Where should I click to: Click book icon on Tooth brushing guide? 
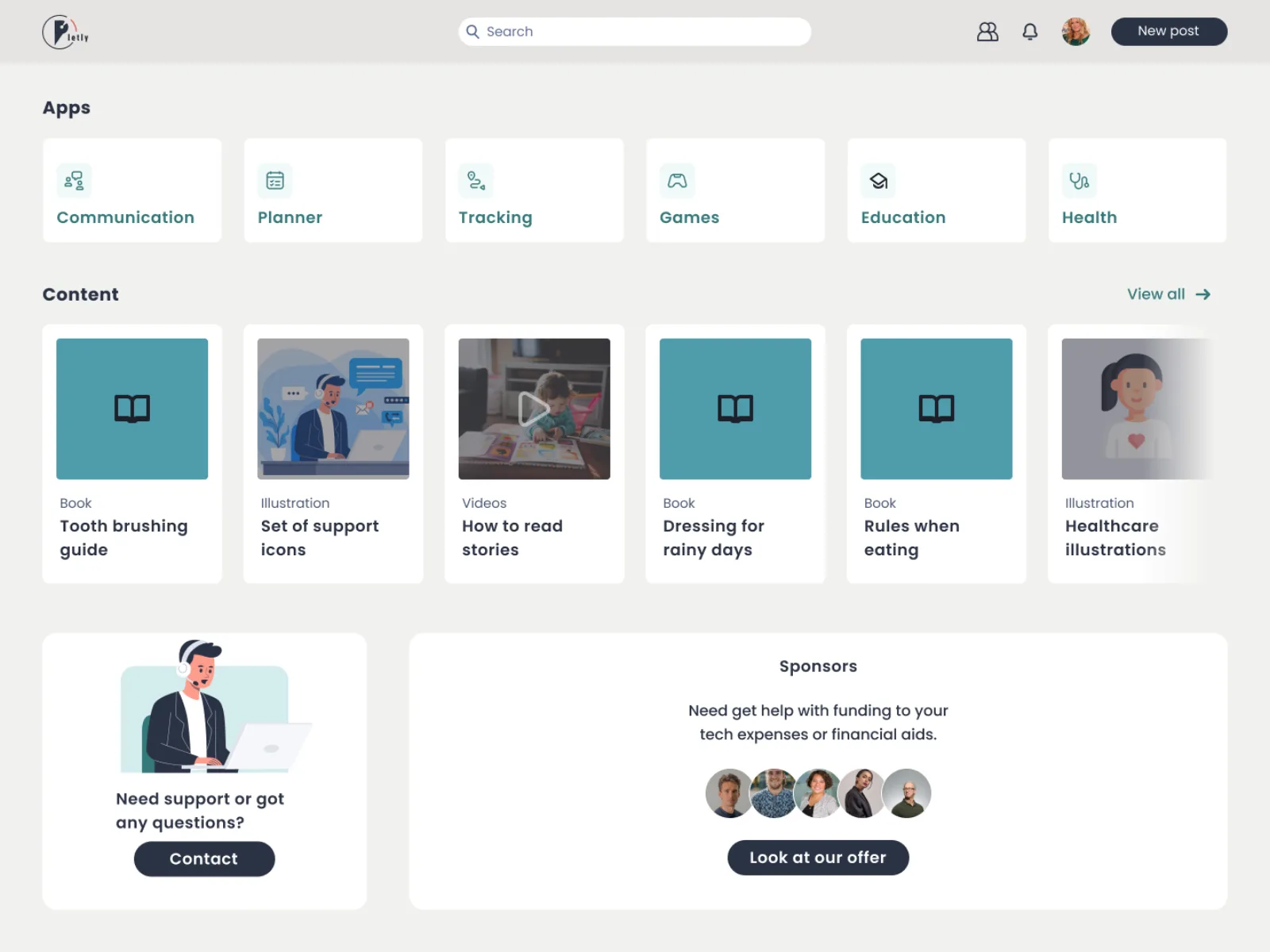click(x=133, y=409)
